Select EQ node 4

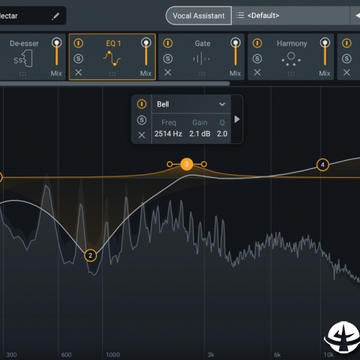tap(322, 165)
